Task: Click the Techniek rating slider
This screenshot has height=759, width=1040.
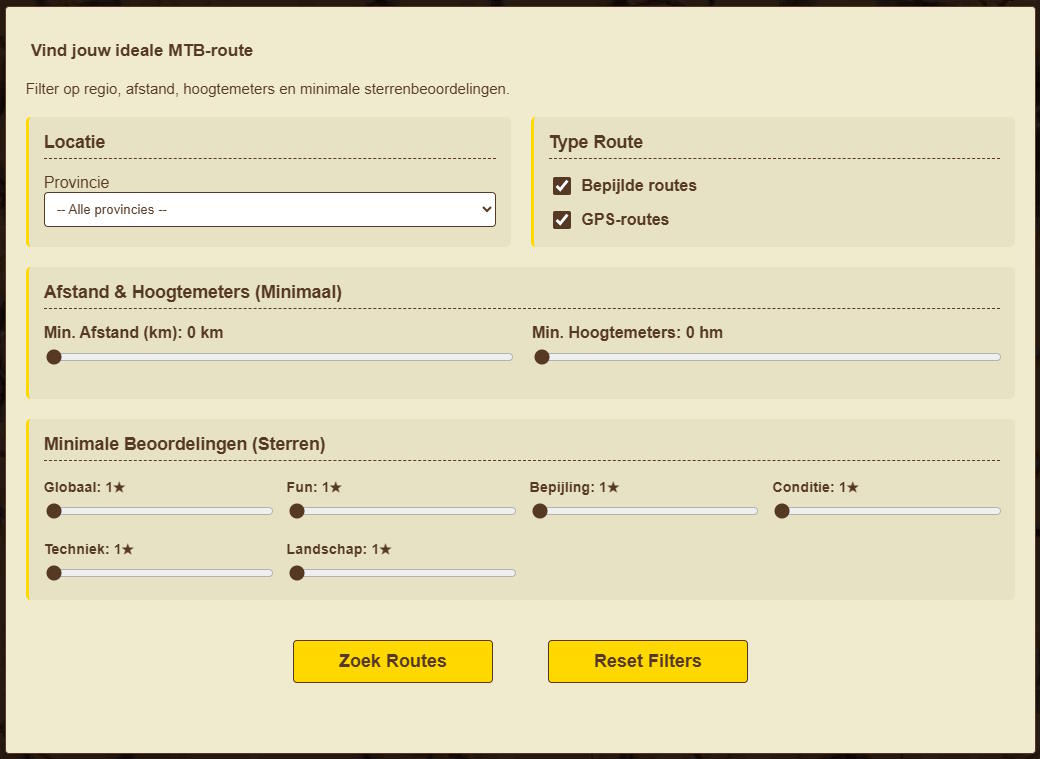Action: click(x=159, y=573)
